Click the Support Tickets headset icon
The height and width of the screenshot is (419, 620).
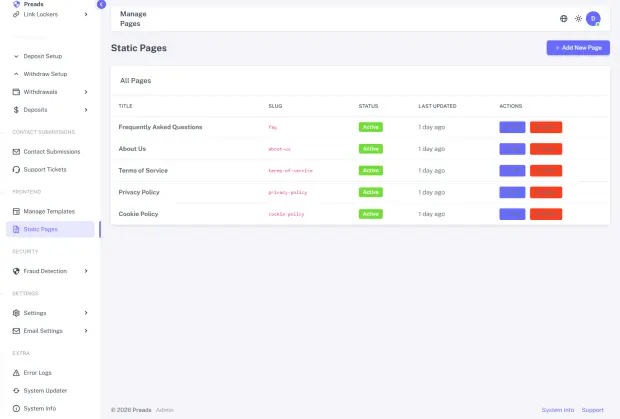click(16, 170)
